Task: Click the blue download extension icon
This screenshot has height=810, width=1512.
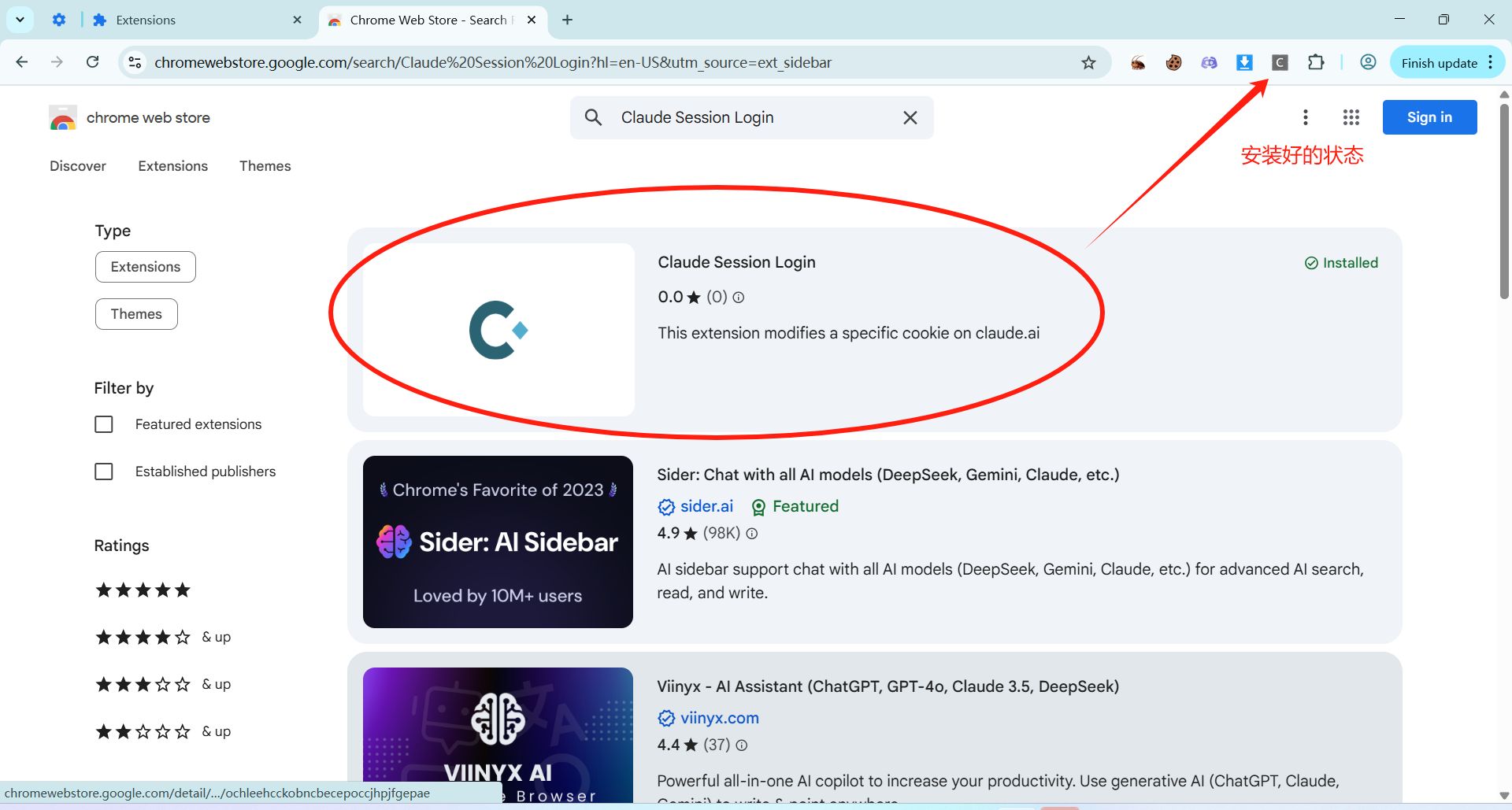Action: coord(1244,63)
